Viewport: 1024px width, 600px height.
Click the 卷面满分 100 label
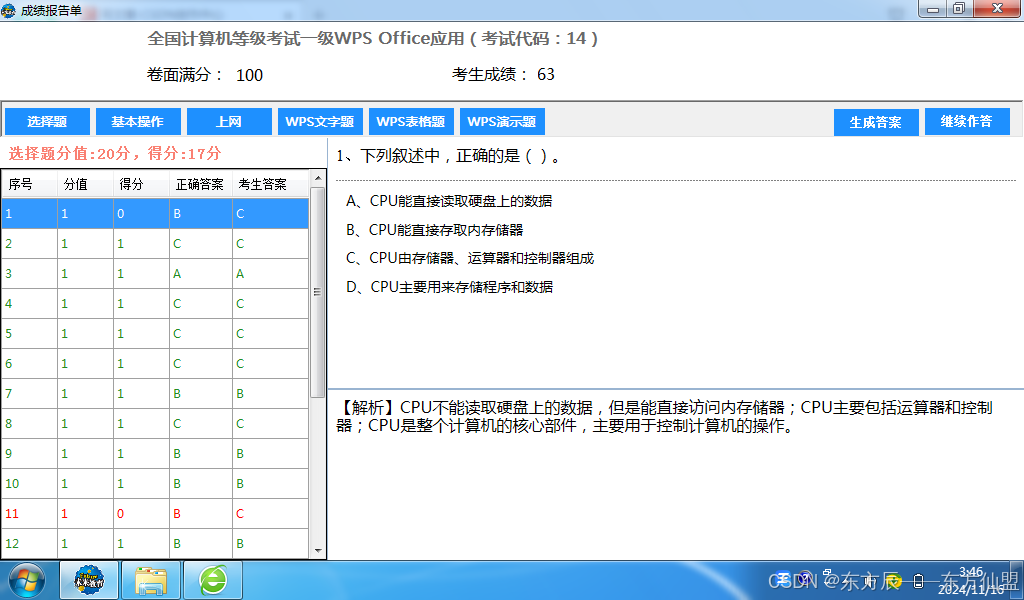click(x=204, y=74)
